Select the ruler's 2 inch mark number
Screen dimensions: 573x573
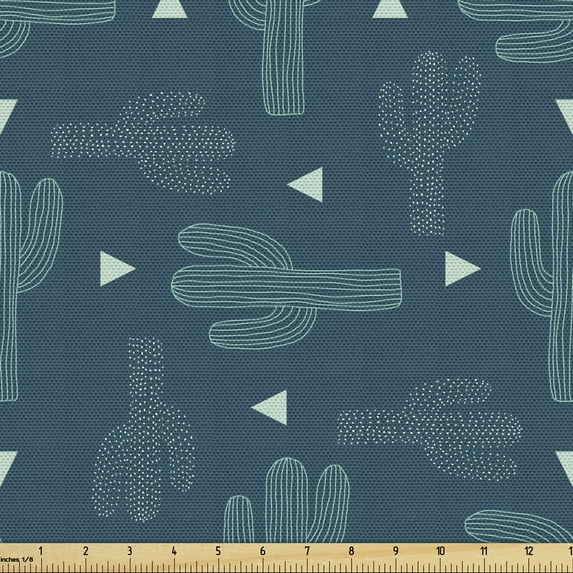tap(86, 551)
